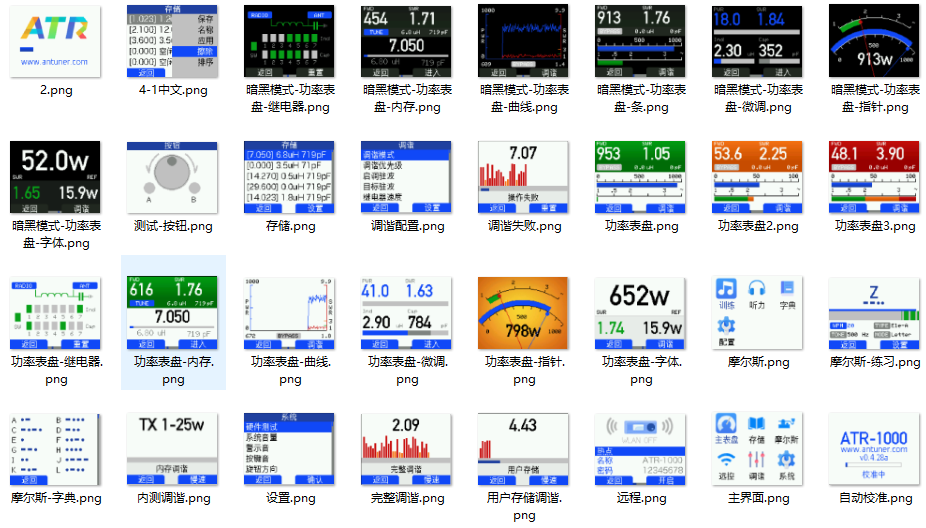The height and width of the screenshot is (528, 926).
Task: Select 暗黑模式-功率表盘-字体.png showing 52.0w
Action: (56, 177)
